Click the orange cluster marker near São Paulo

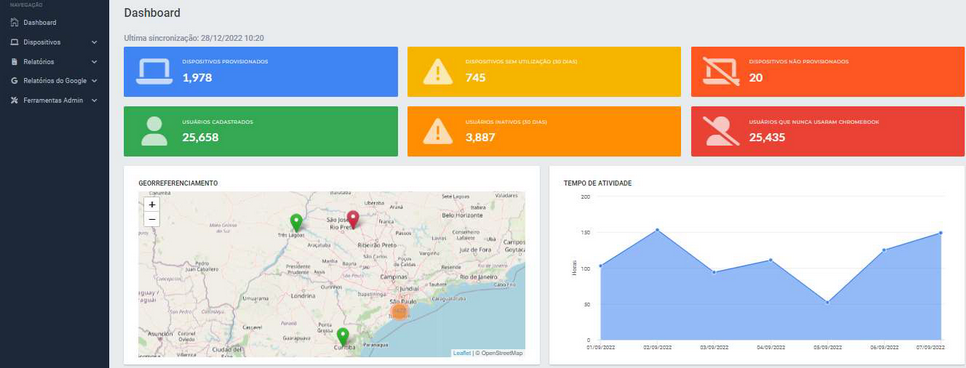(399, 311)
